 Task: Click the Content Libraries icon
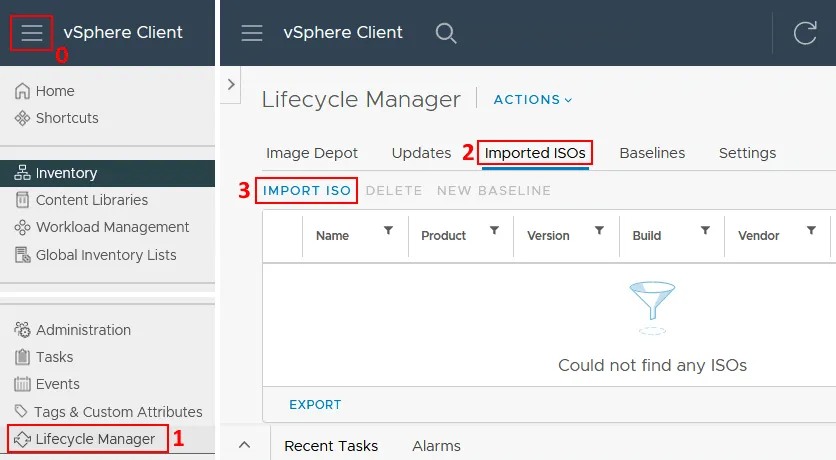[23, 200]
